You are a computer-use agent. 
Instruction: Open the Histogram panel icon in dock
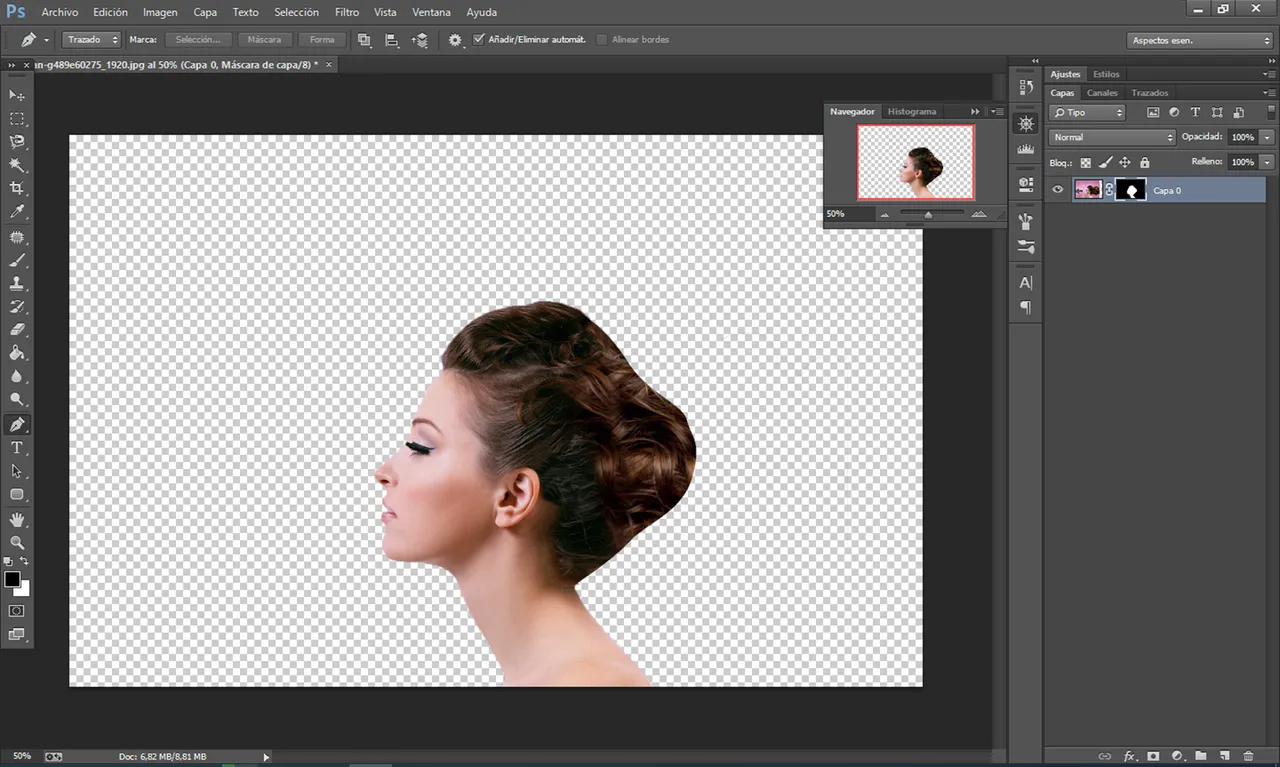pos(1025,149)
